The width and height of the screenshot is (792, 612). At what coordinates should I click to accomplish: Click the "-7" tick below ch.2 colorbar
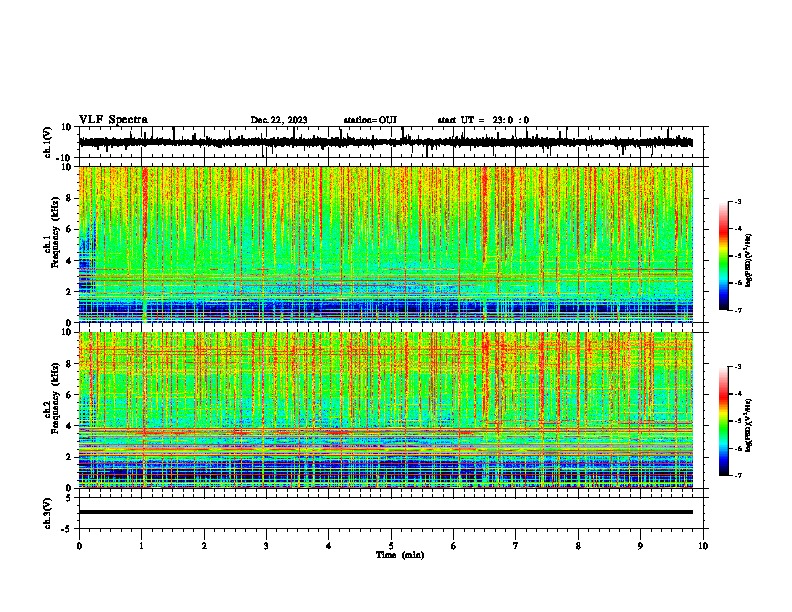pyautogui.click(x=737, y=476)
